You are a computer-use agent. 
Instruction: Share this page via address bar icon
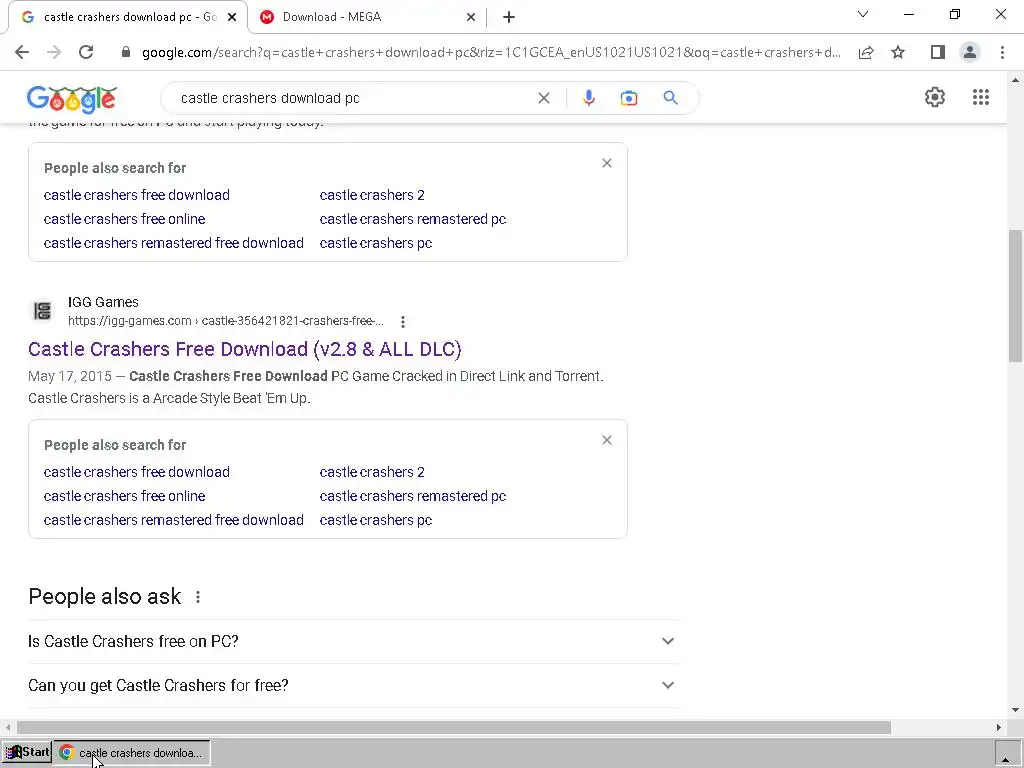click(x=866, y=52)
